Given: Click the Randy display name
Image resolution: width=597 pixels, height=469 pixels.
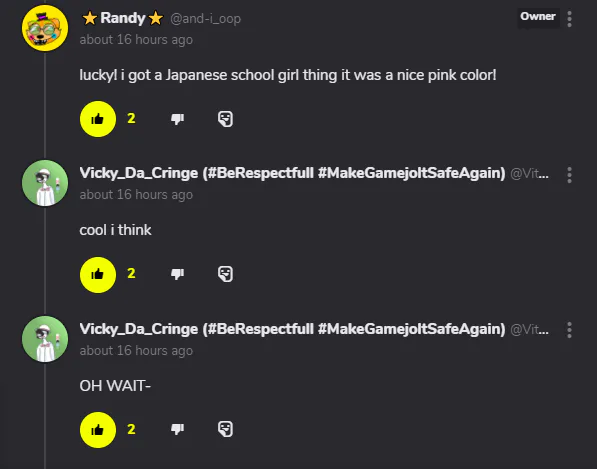Looking at the screenshot, I should (123, 18).
